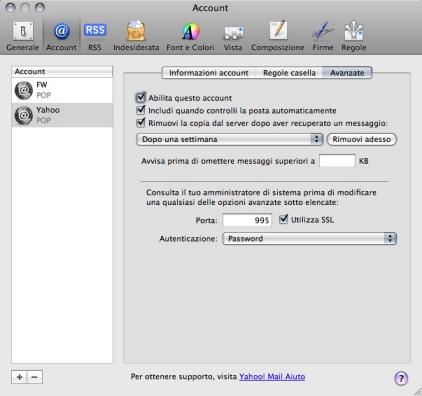Click the Rimuovi adesso button
The width and height of the screenshot is (422, 396).
click(x=362, y=139)
